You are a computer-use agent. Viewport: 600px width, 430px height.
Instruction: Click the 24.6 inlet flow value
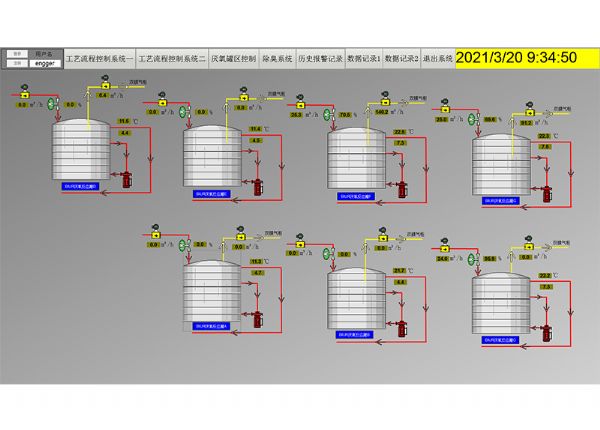pyautogui.click(x=442, y=259)
